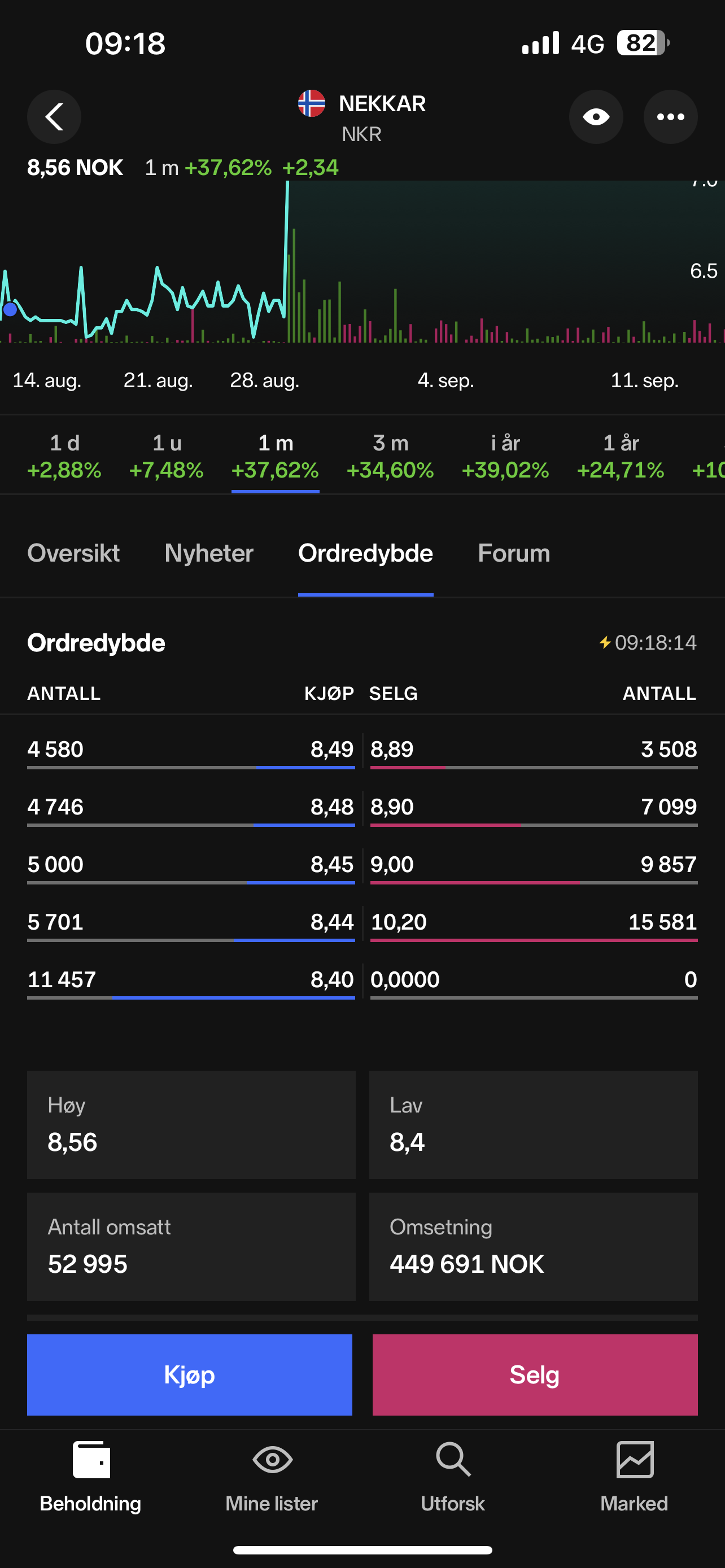The width and height of the screenshot is (725, 1568).
Task: Tap the 28. aug. date label
Action: [264, 380]
